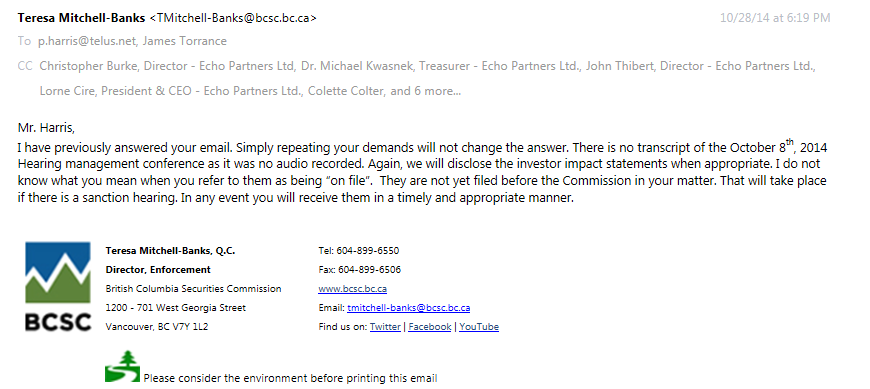Click tmitchell-banks@bcsc.bc.ca email link
The width and height of the screenshot is (870, 389).
pyautogui.click(x=408, y=307)
